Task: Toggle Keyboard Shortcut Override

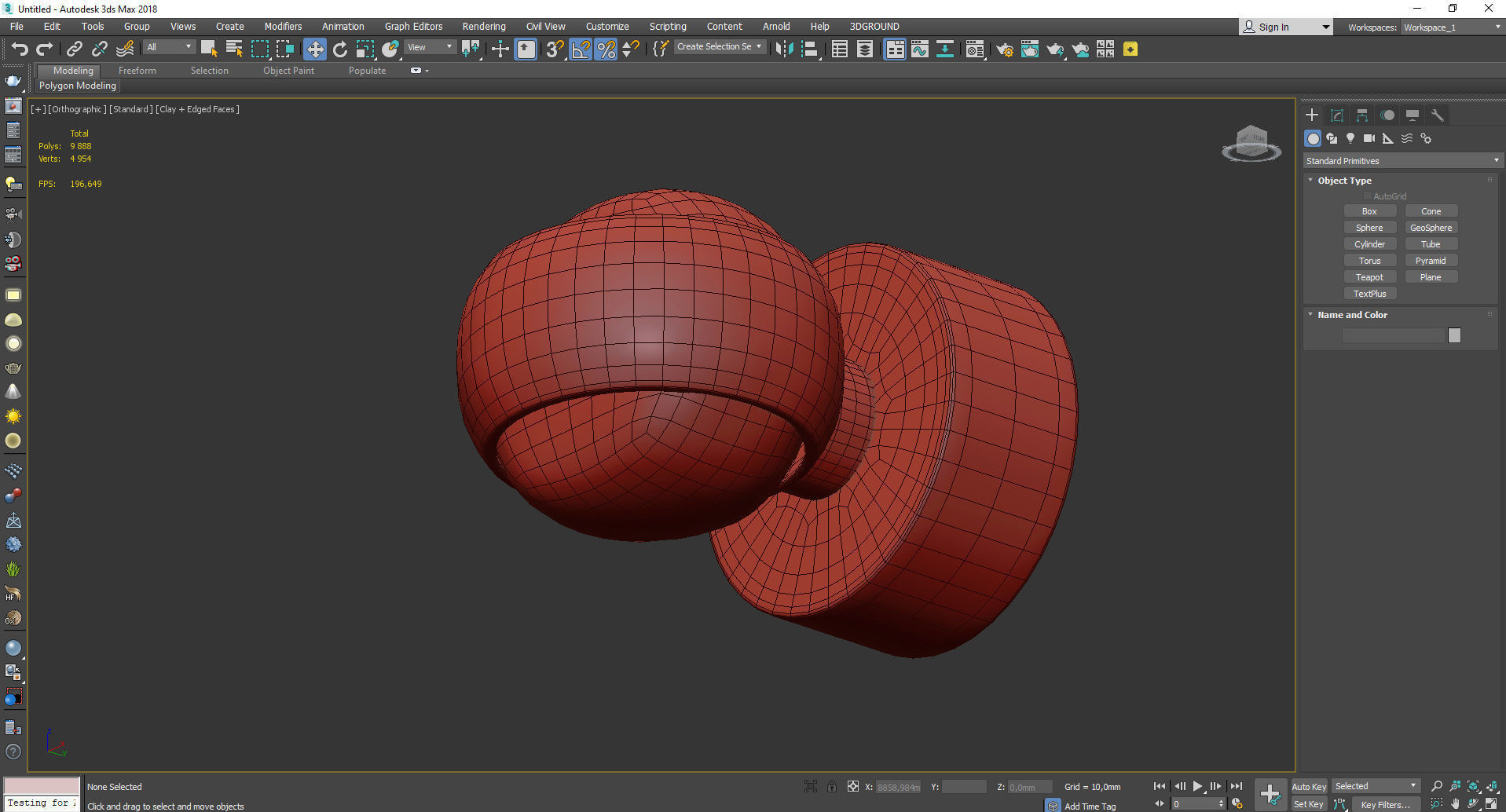Action: pos(526,49)
